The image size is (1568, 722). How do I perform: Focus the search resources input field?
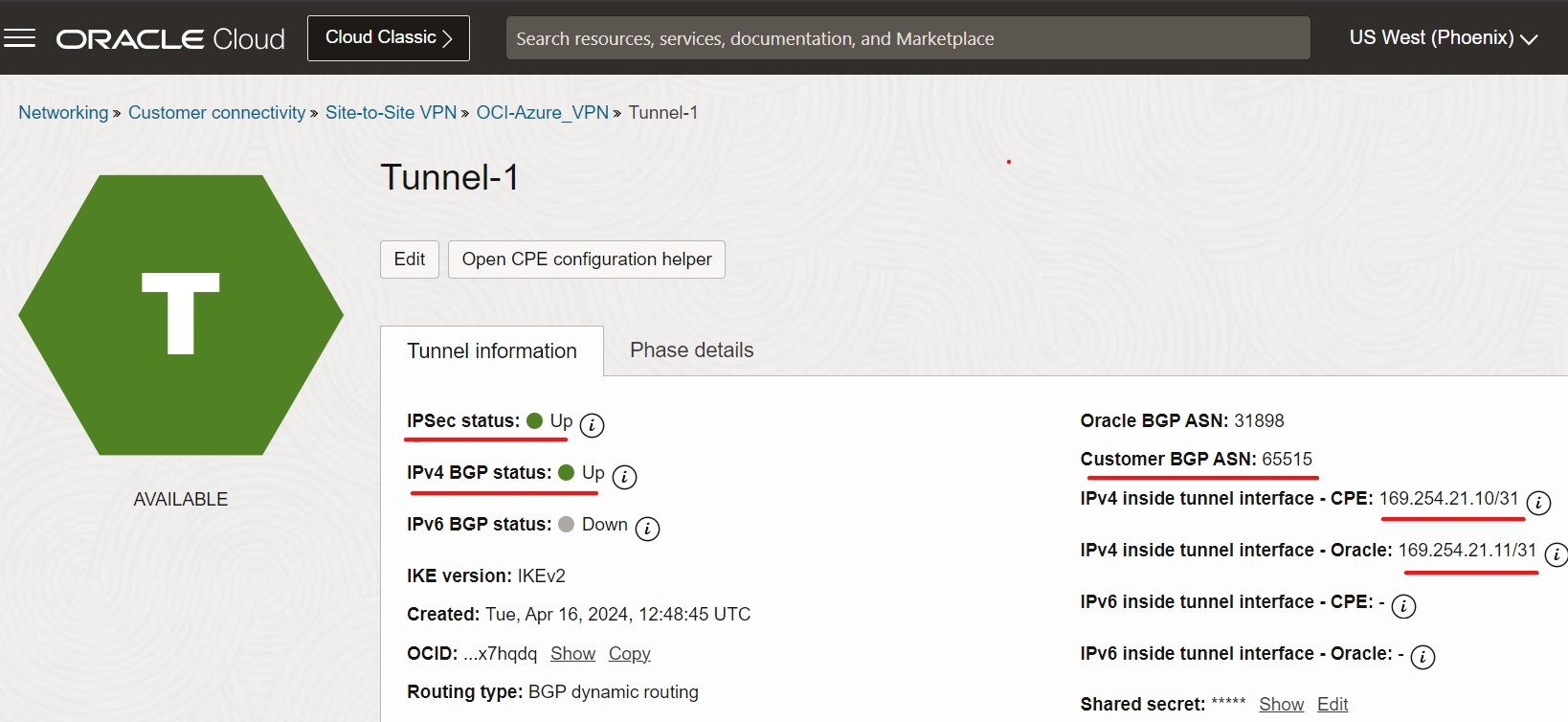coord(907,38)
